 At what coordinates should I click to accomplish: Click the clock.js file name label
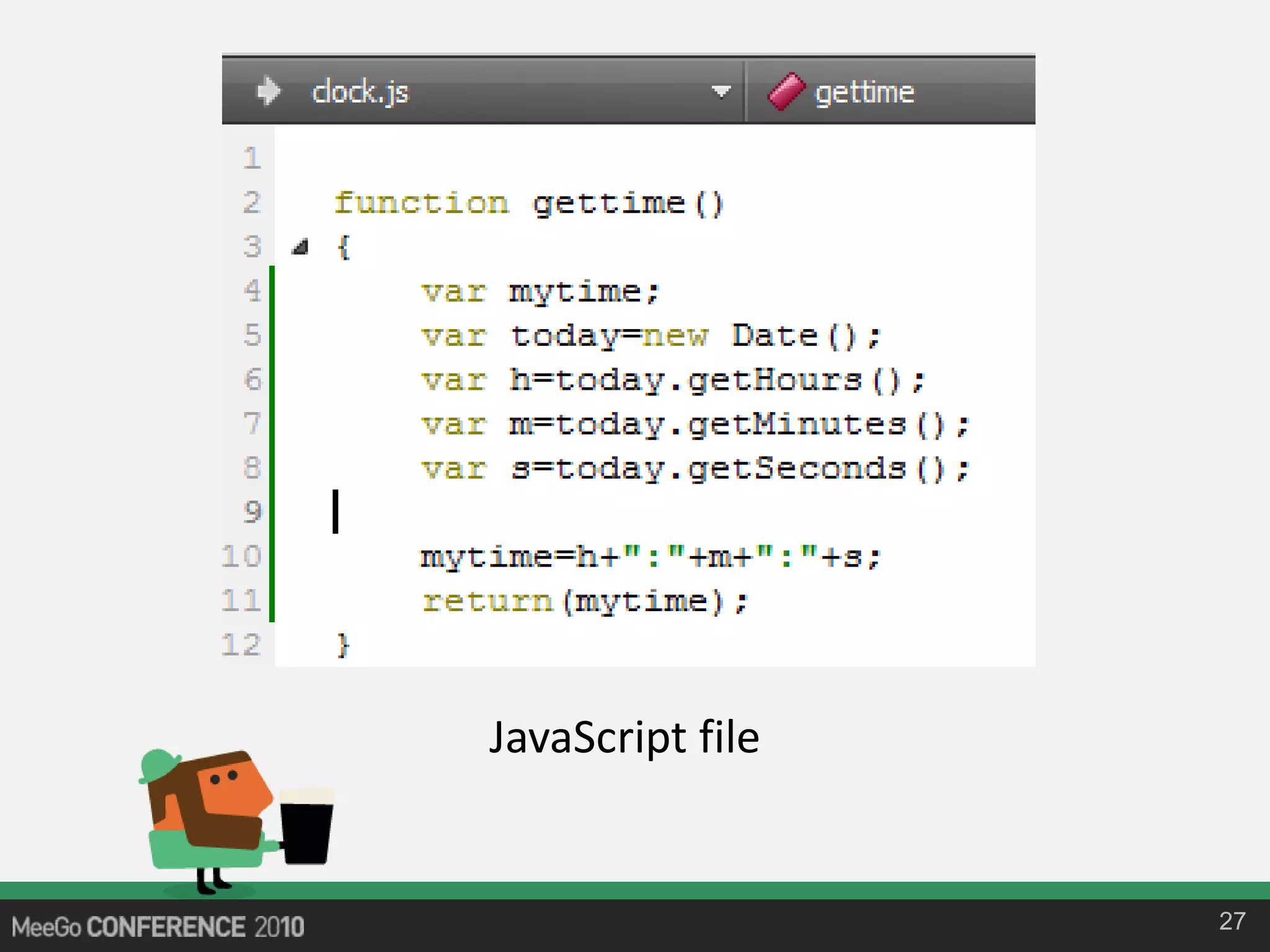(x=360, y=92)
